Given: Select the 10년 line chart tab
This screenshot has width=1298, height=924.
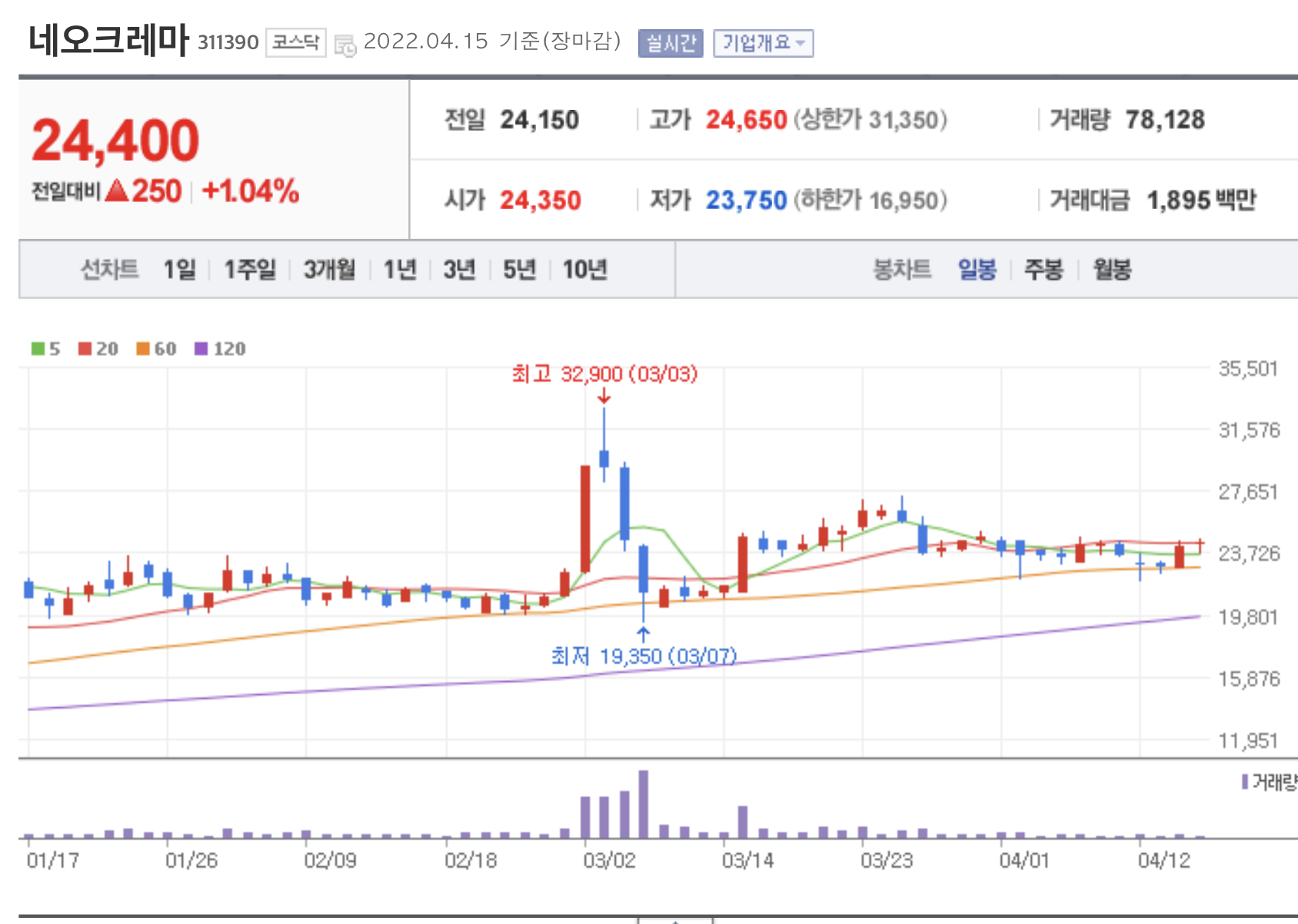Looking at the screenshot, I should click(585, 270).
